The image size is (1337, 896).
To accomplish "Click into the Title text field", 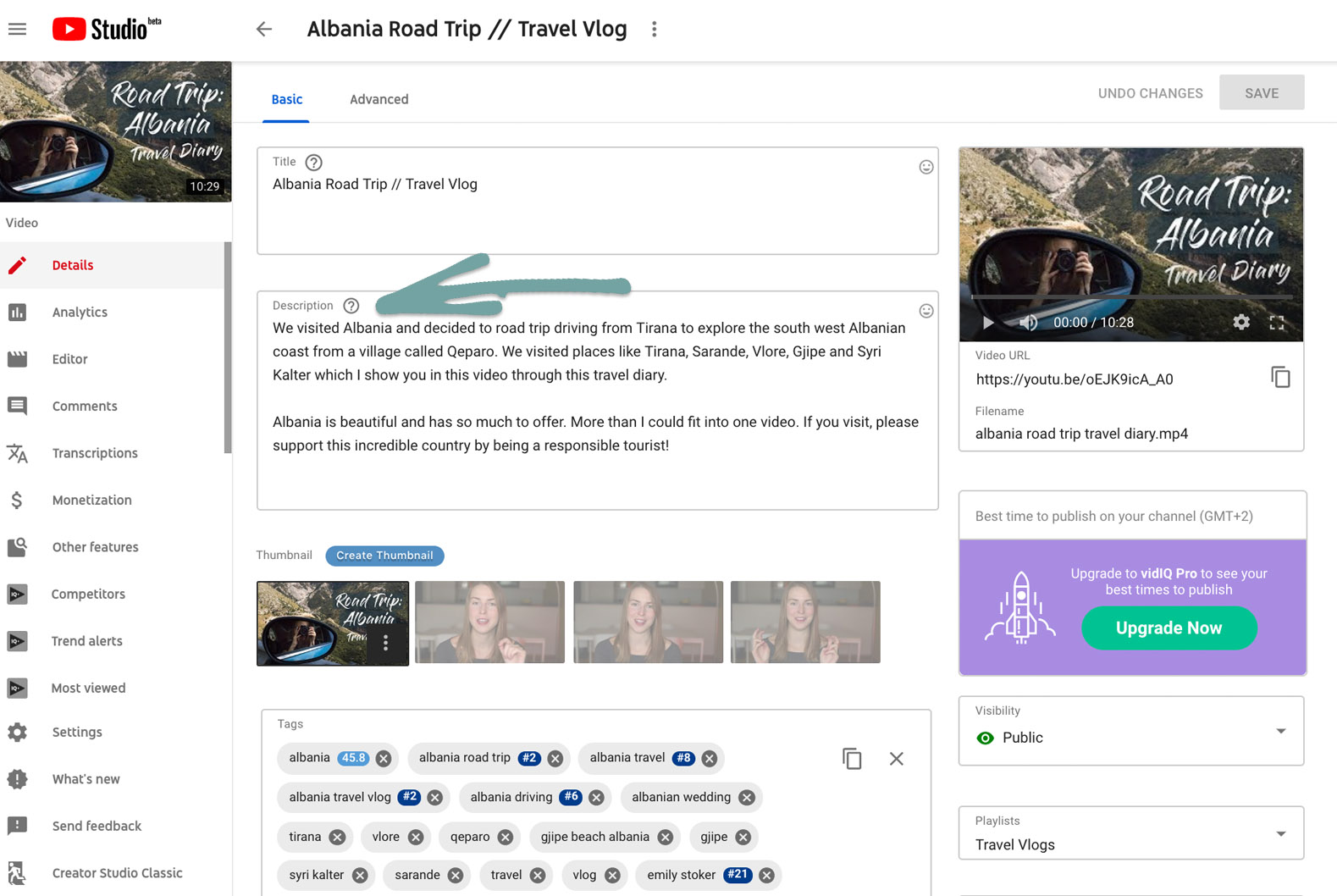I will coord(598,202).
